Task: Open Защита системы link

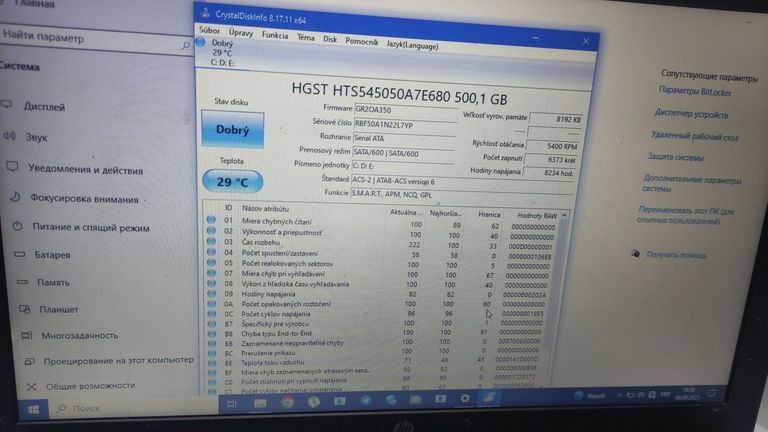Action: tap(675, 157)
